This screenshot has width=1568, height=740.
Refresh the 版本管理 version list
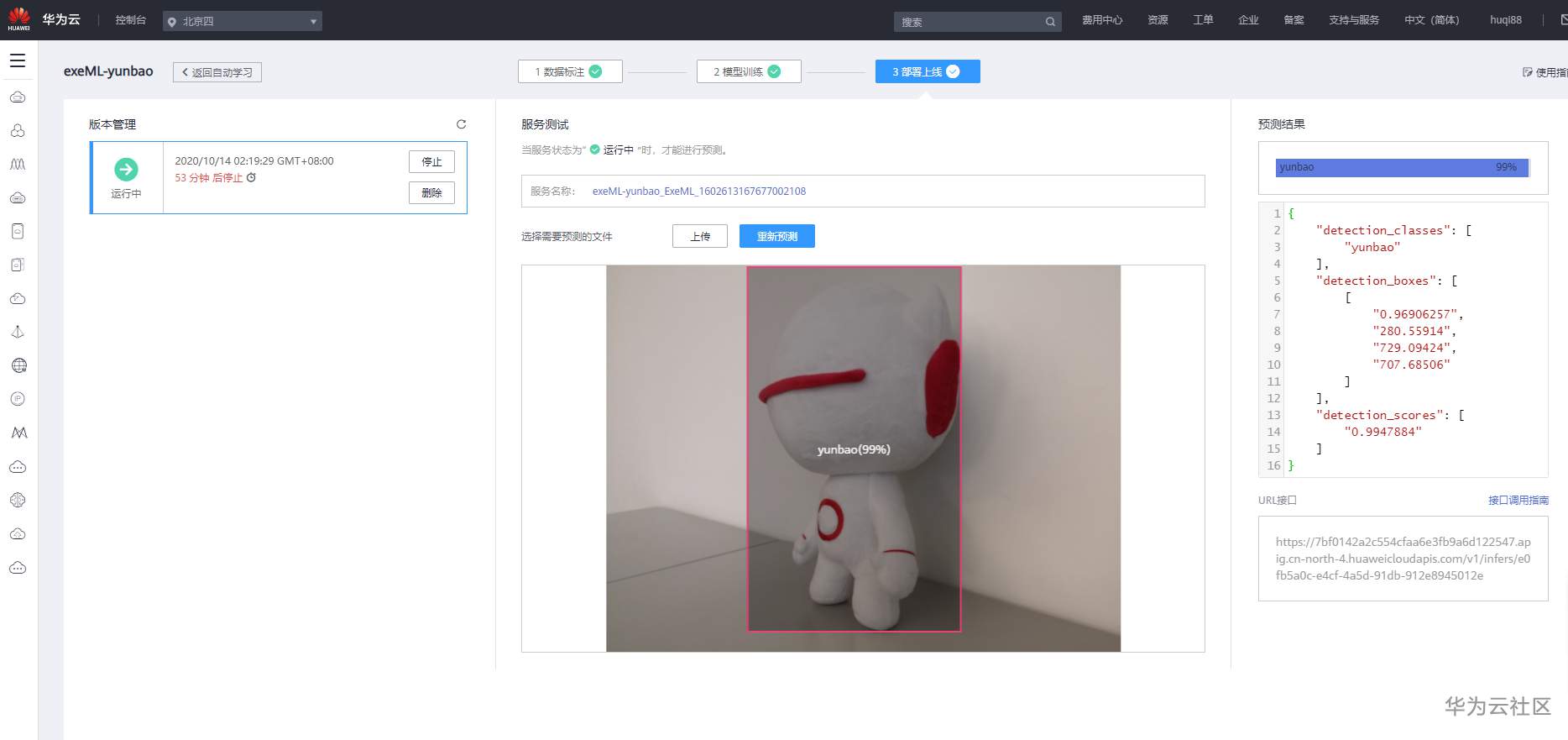coord(461,124)
